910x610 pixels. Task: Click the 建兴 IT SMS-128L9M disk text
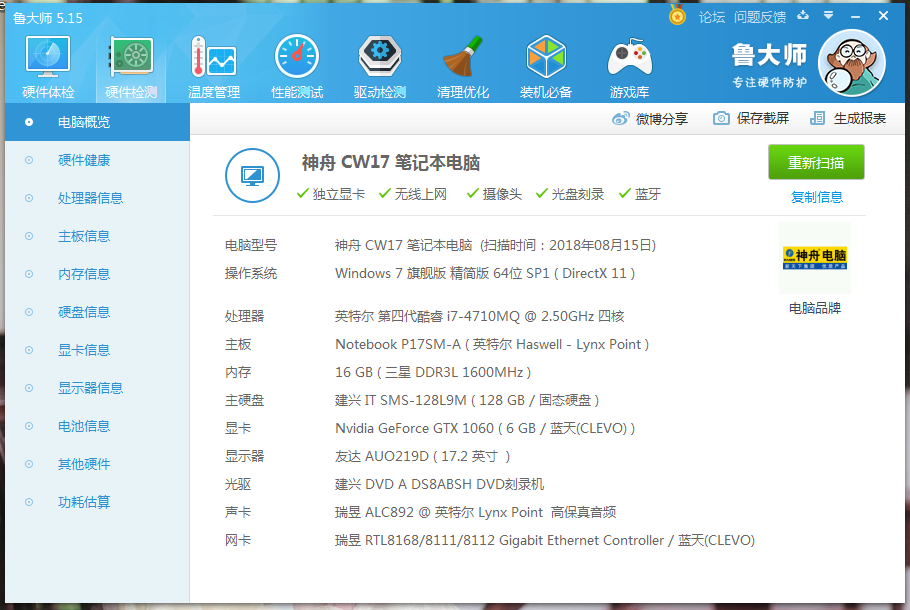point(467,400)
